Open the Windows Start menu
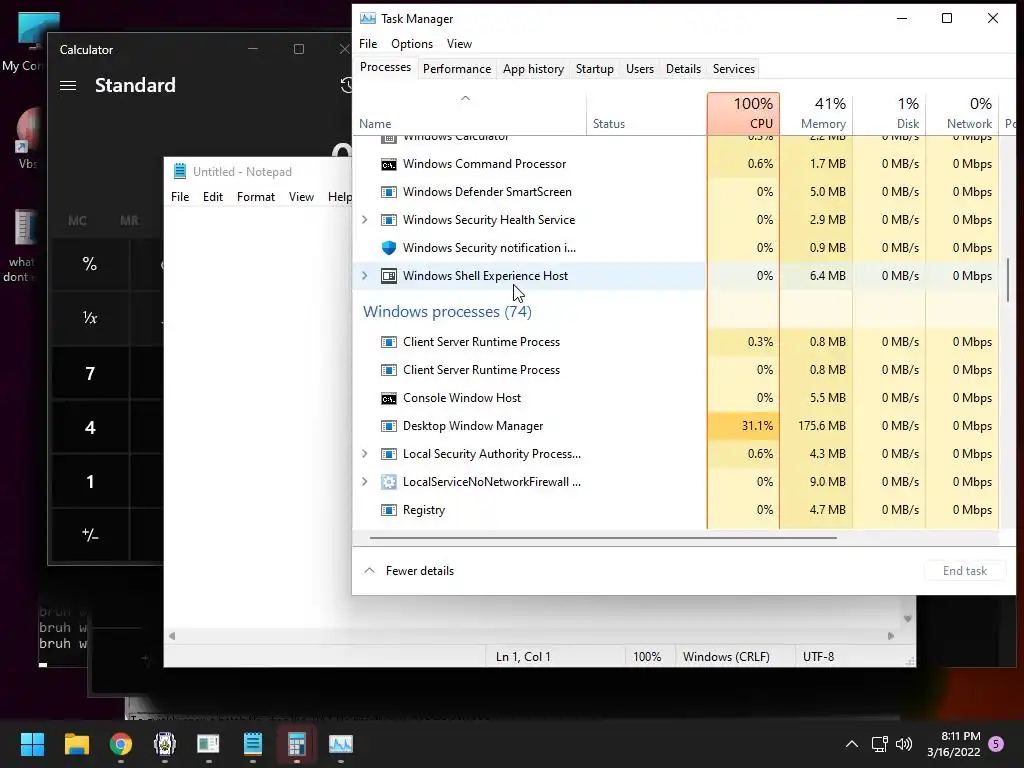This screenshot has width=1024, height=768. click(32, 744)
